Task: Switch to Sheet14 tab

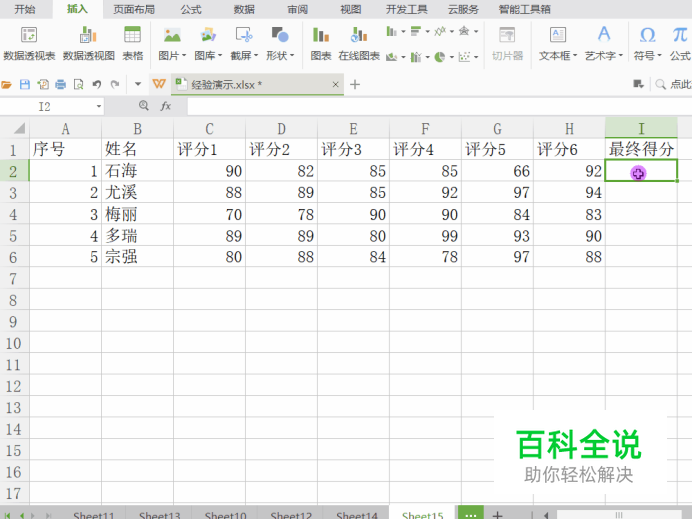Action: pyautogui.click(x=357, y=515)
